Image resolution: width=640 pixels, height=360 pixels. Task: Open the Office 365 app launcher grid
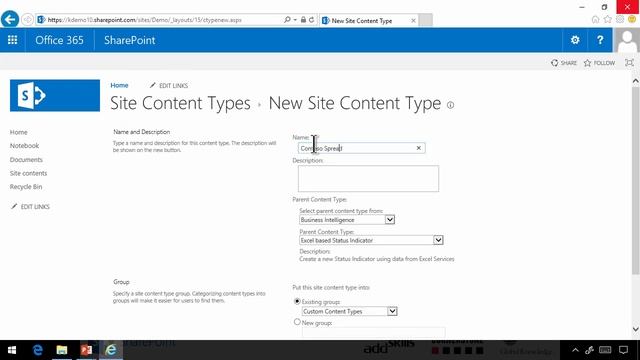(12, 40)
